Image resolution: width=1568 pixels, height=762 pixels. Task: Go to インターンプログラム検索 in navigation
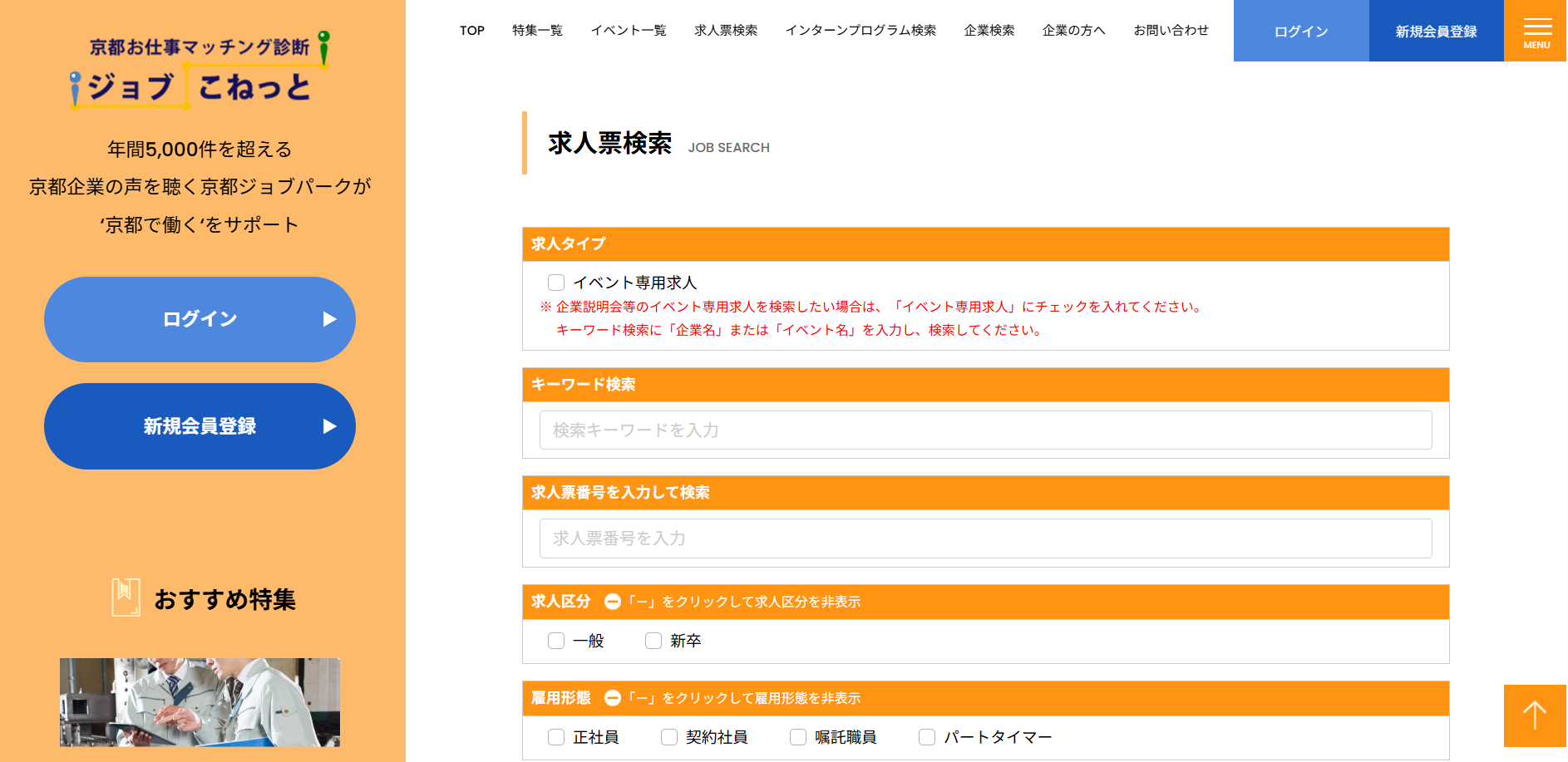point(860,31)
